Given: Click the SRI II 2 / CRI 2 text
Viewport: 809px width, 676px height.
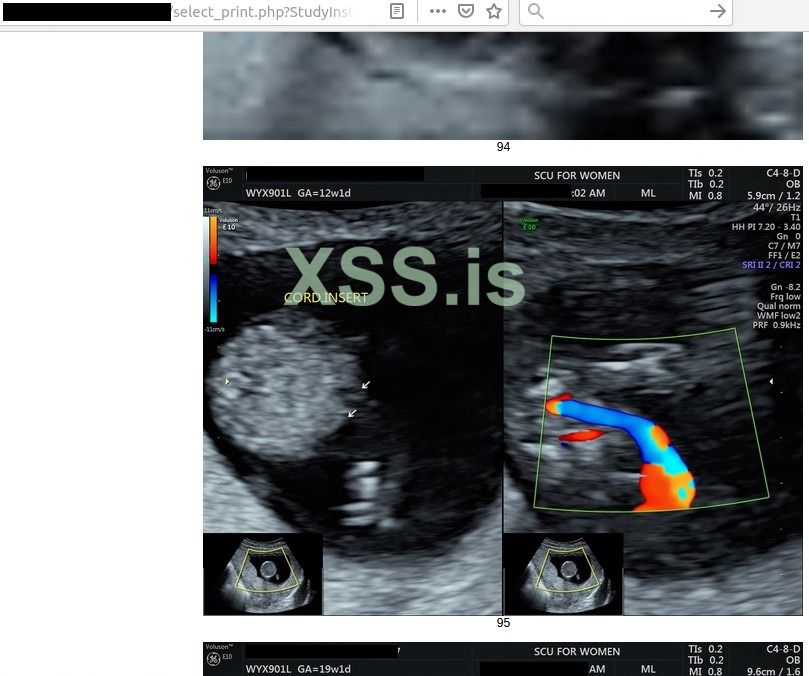Looking at the screenshot, I should click(771, 265).
